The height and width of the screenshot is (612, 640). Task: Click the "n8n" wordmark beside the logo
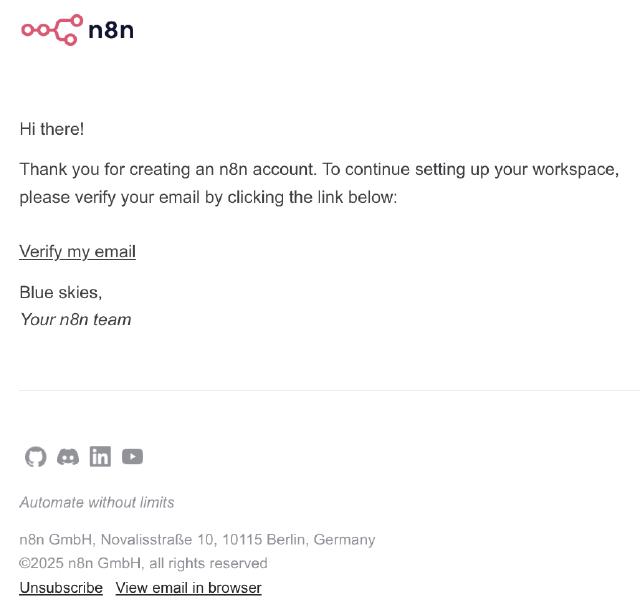pos(111,30)
